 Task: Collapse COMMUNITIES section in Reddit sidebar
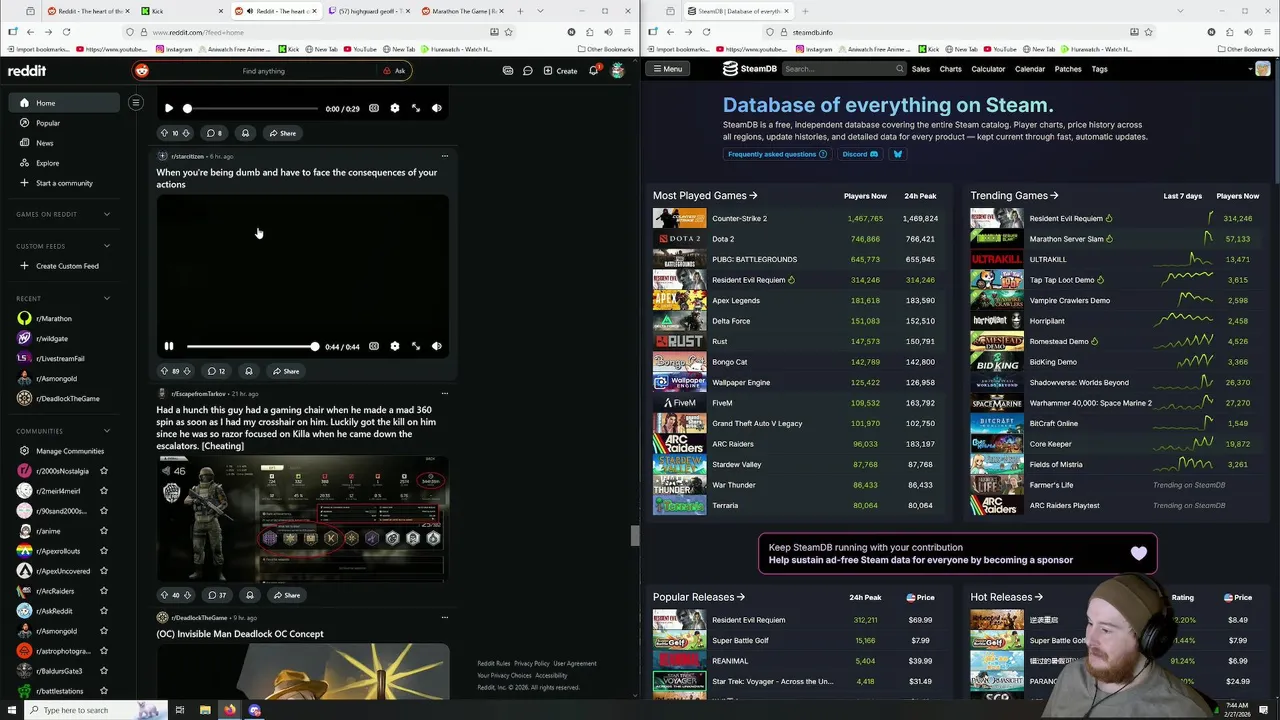click(x=107, y=431)
